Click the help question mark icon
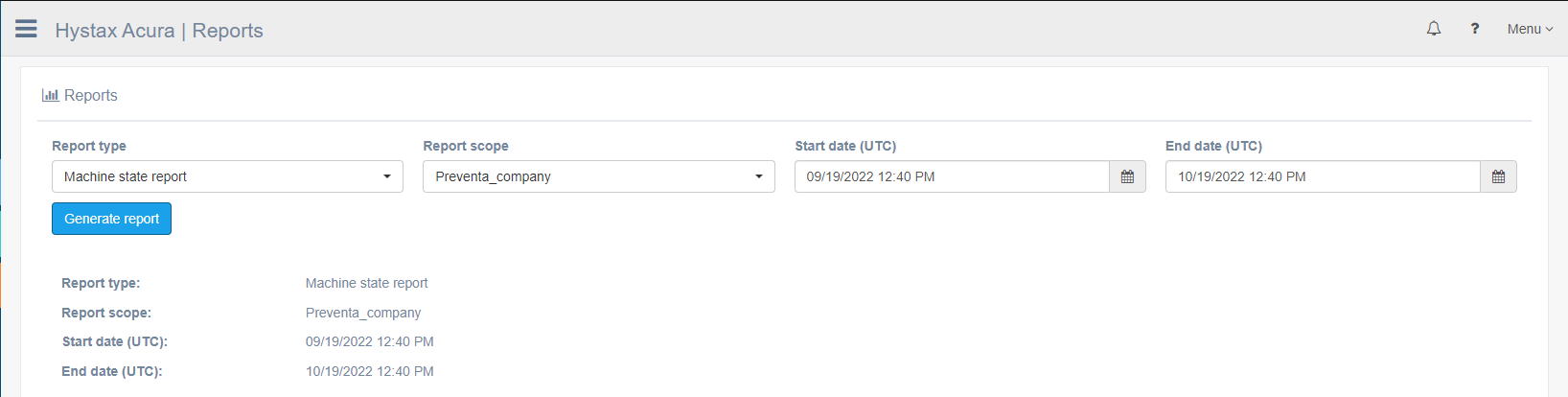This screenshot has width=1568, height=397. (1475, 29)
